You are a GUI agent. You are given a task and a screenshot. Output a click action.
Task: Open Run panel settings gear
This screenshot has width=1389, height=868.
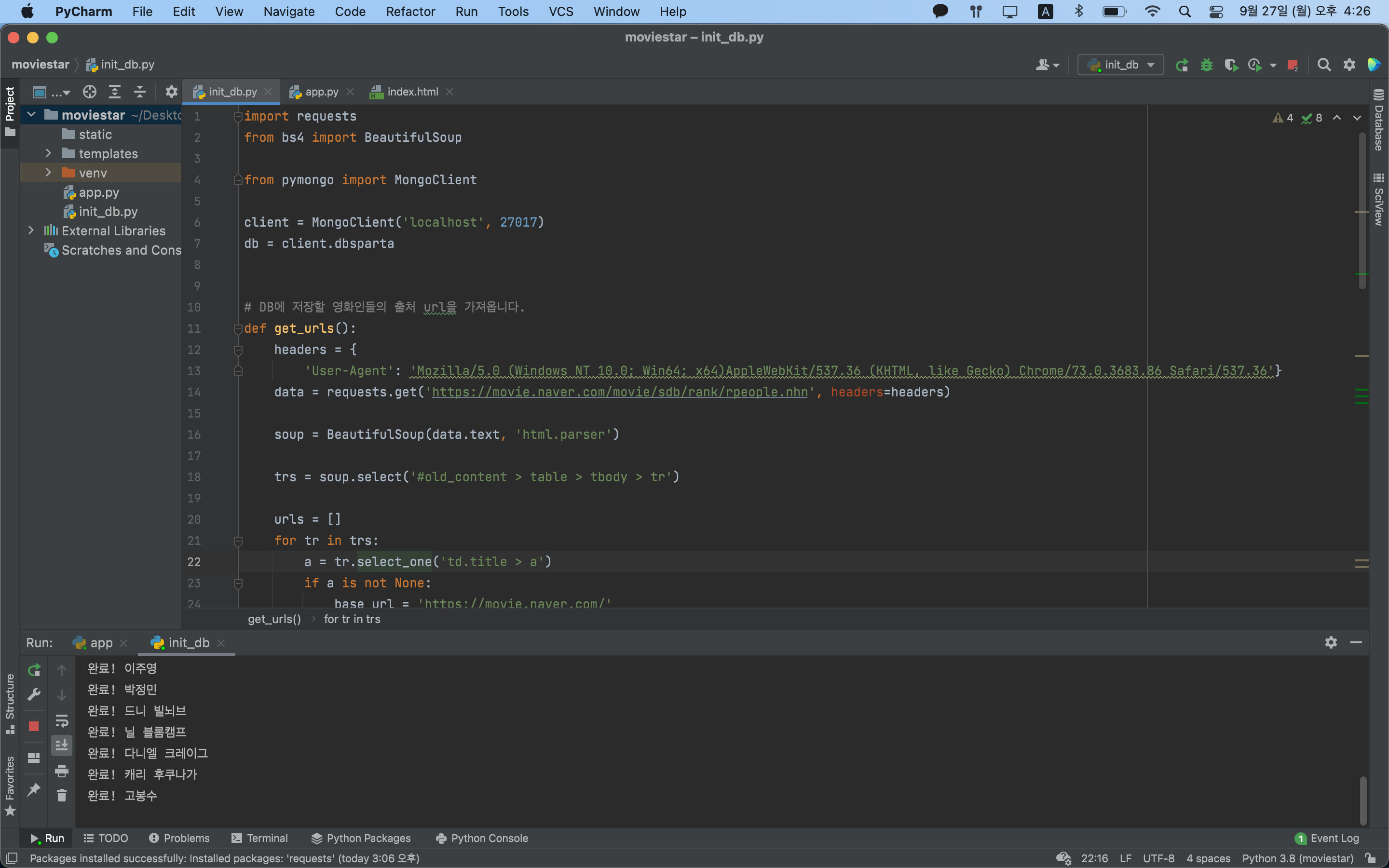tap(1331, 642)
